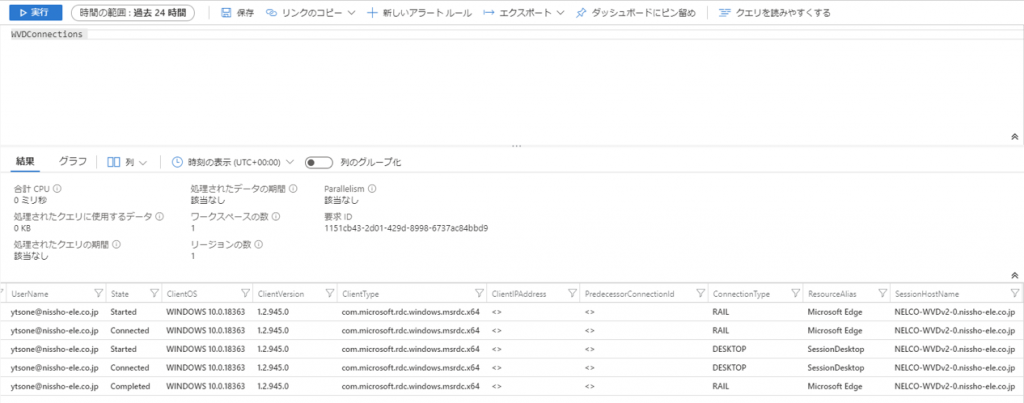Open the エクスポート menu

pyautogui.click(x=524, y=12)
